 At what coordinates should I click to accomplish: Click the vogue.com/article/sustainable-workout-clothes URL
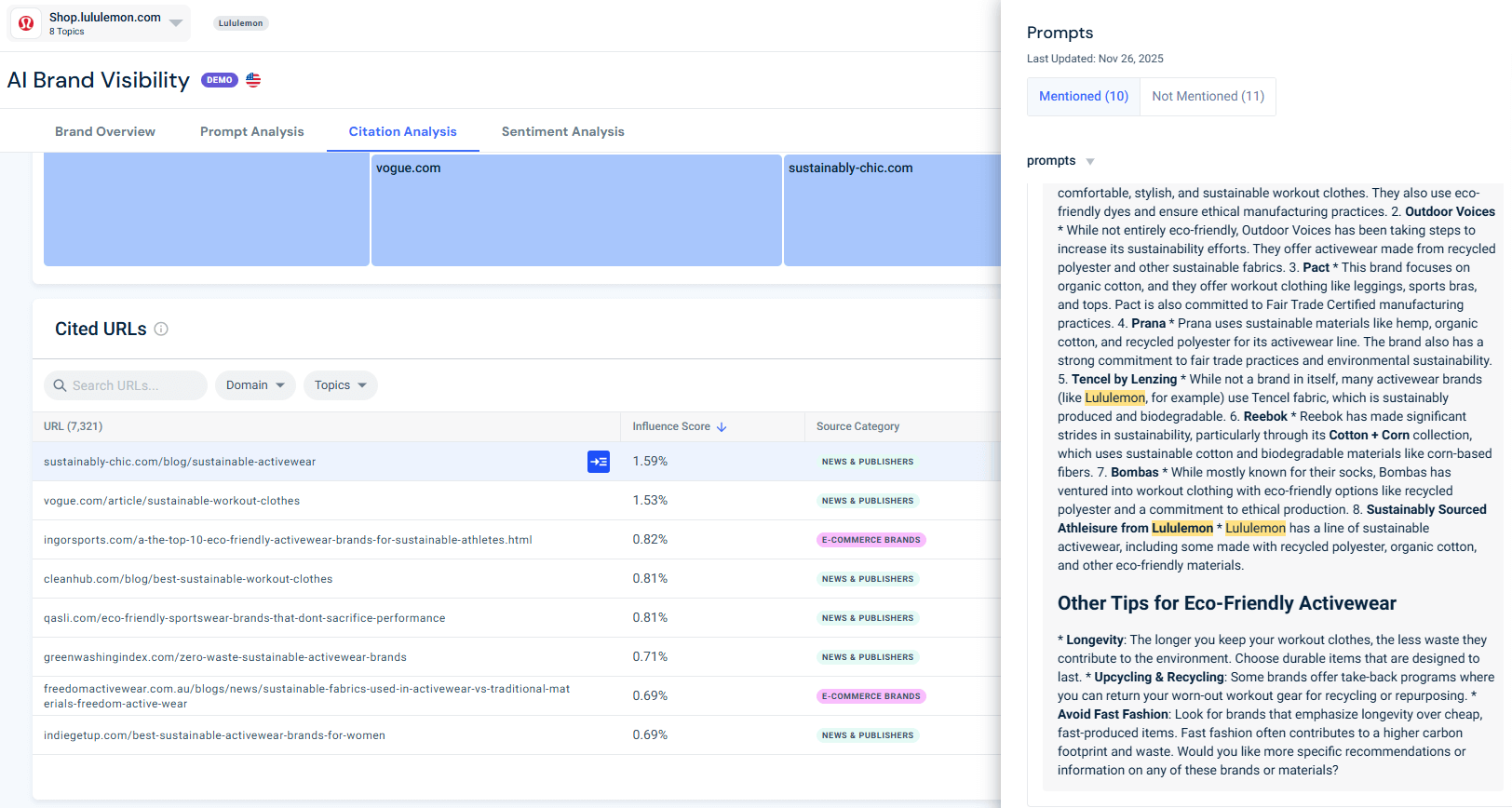(171, 501)
